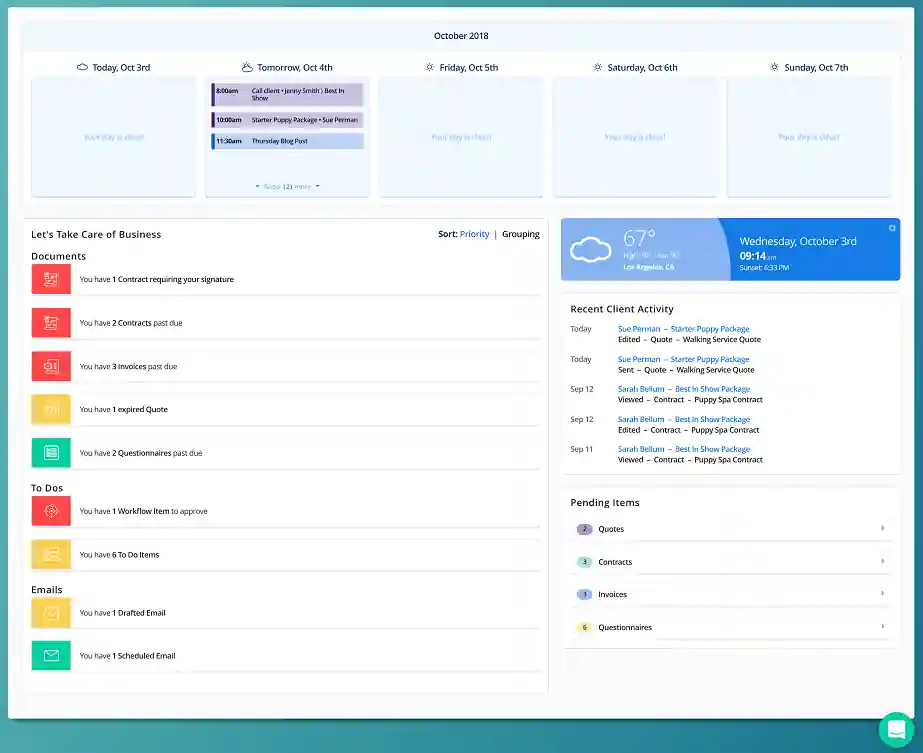This screenshot has width=923, height=753.
Task: Open 3 Invoices past due item
Action: coord(286,366)
